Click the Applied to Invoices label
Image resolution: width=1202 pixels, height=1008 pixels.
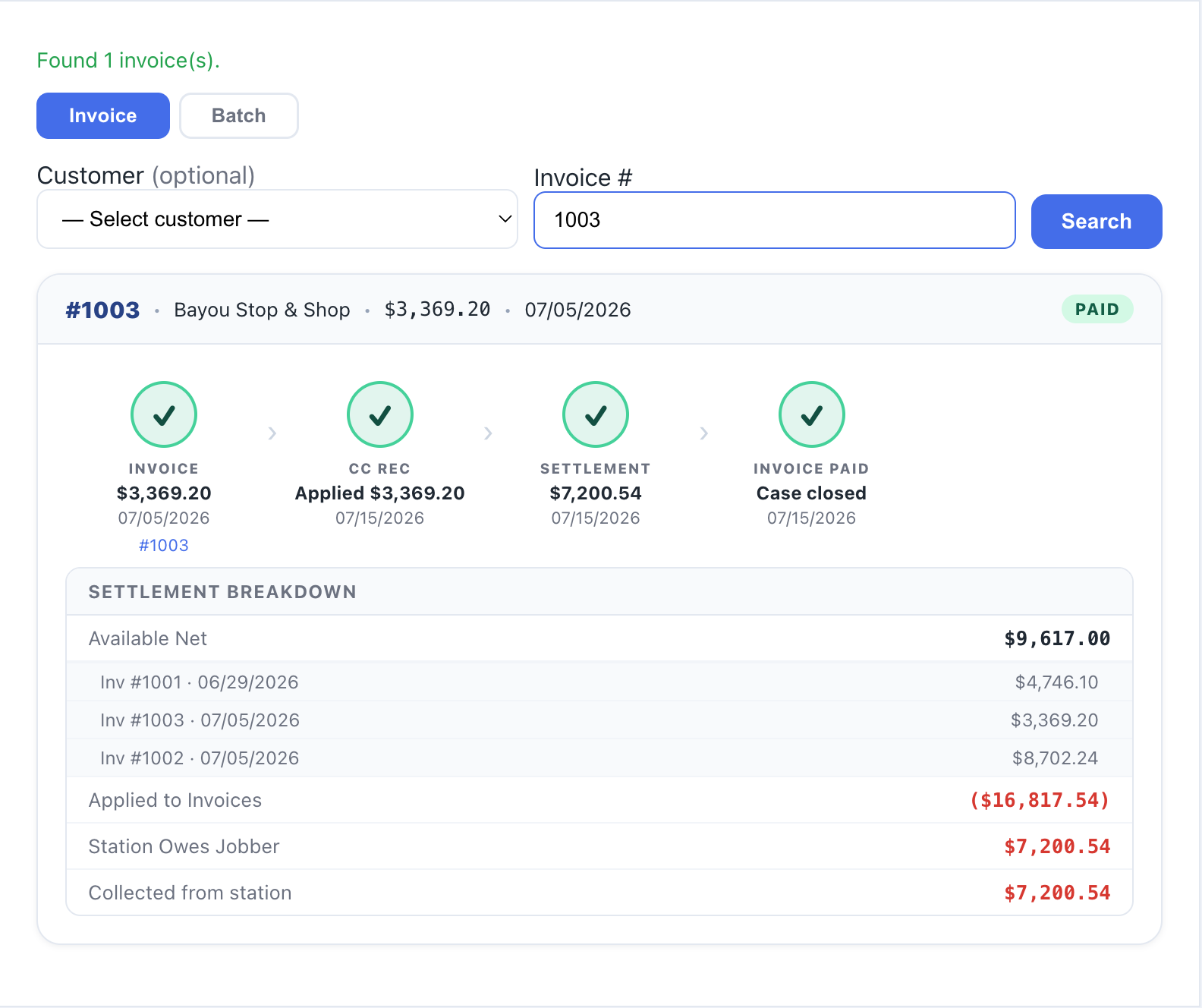175,801
